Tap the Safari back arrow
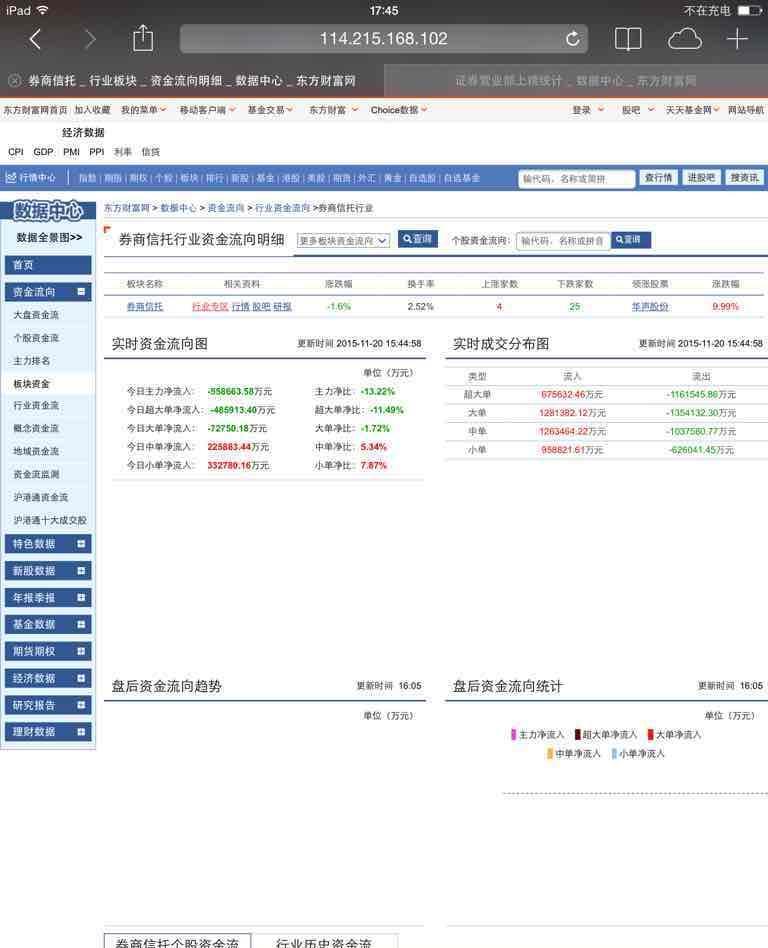 [x=36, y=39]
